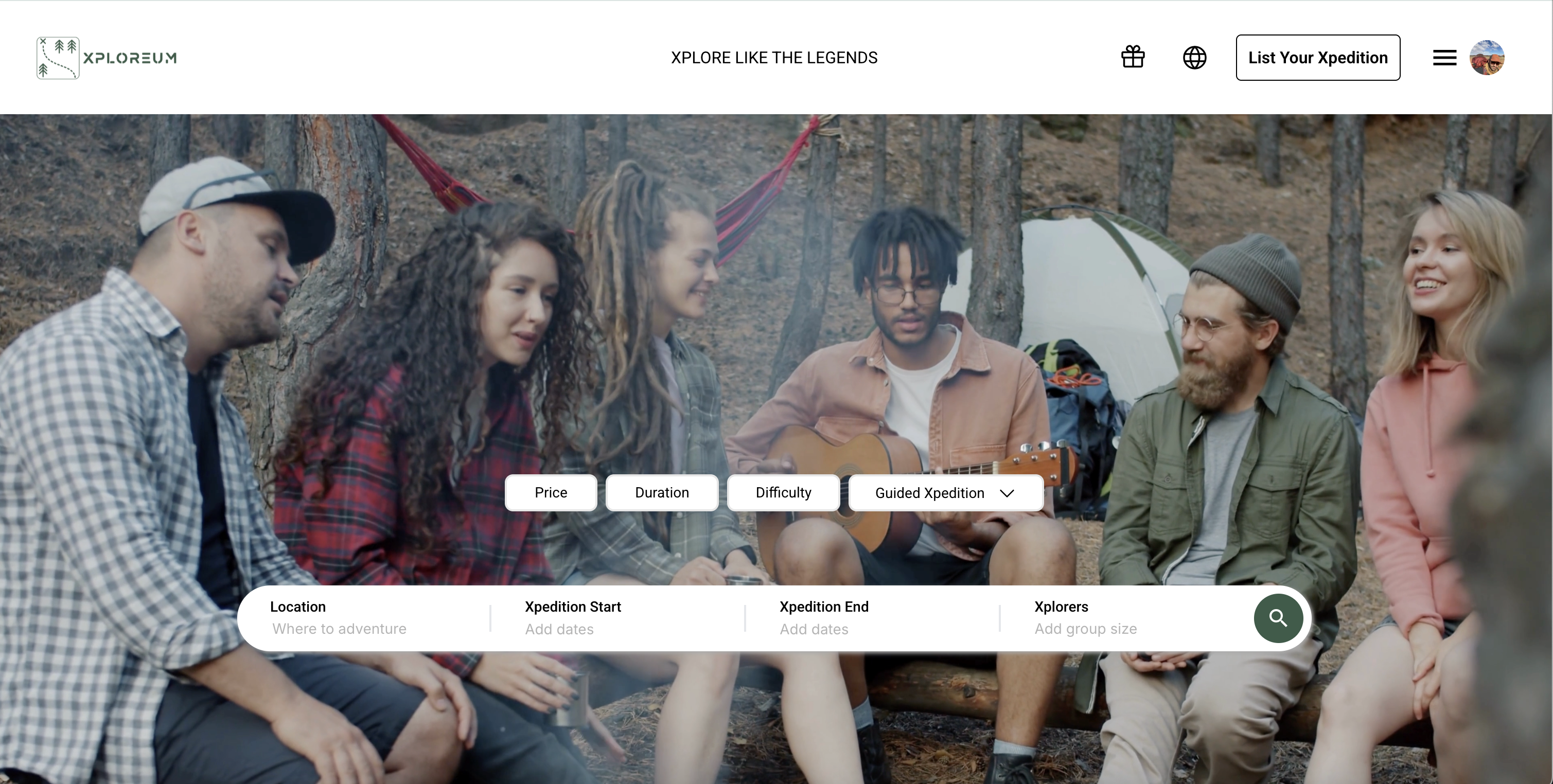Screen dimensions: 1553x784
Task: Open the globe language selector
Action: (x=1194, y=58)
